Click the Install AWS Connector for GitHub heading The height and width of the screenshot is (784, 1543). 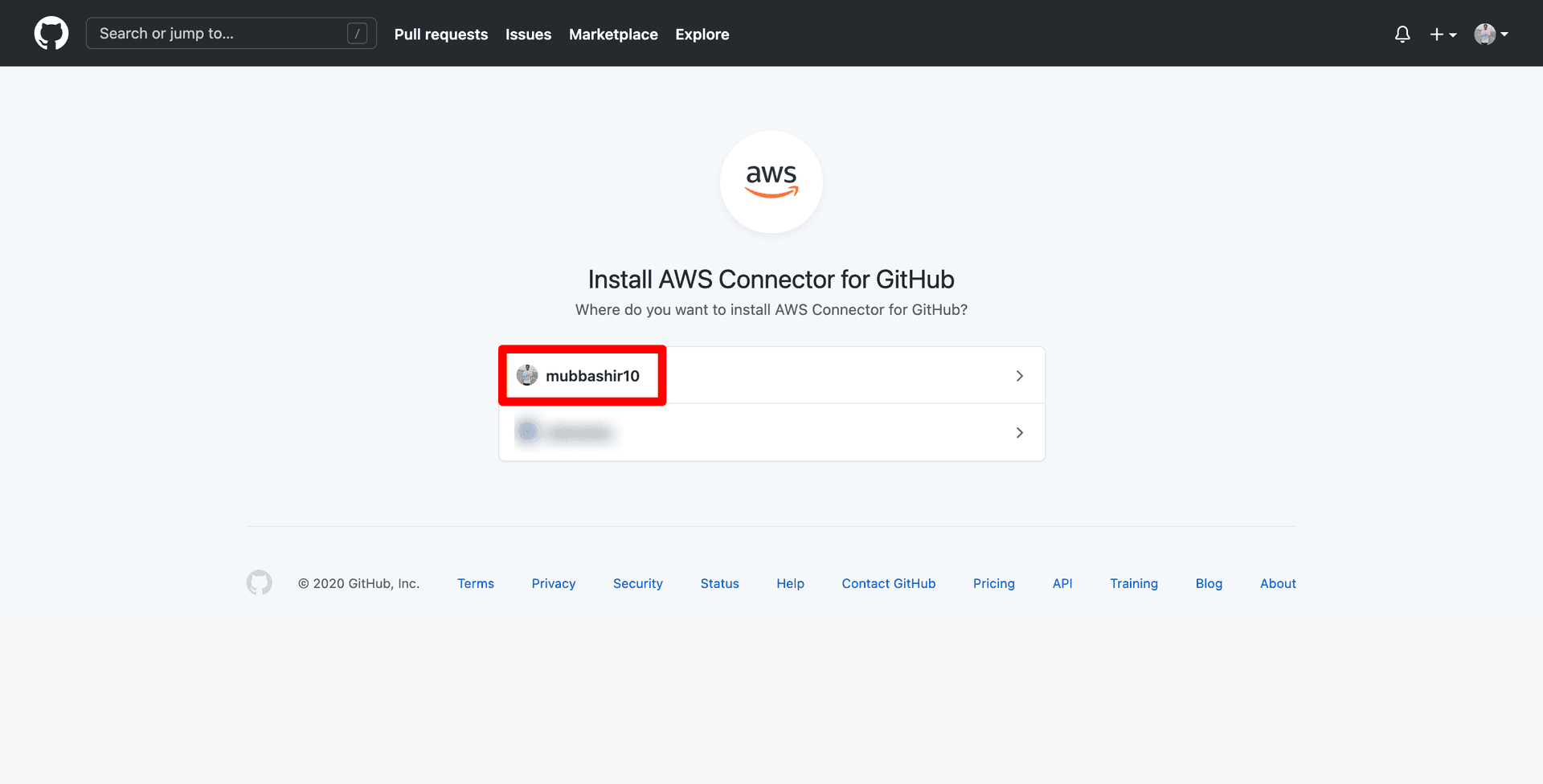(x=771, y=279)
